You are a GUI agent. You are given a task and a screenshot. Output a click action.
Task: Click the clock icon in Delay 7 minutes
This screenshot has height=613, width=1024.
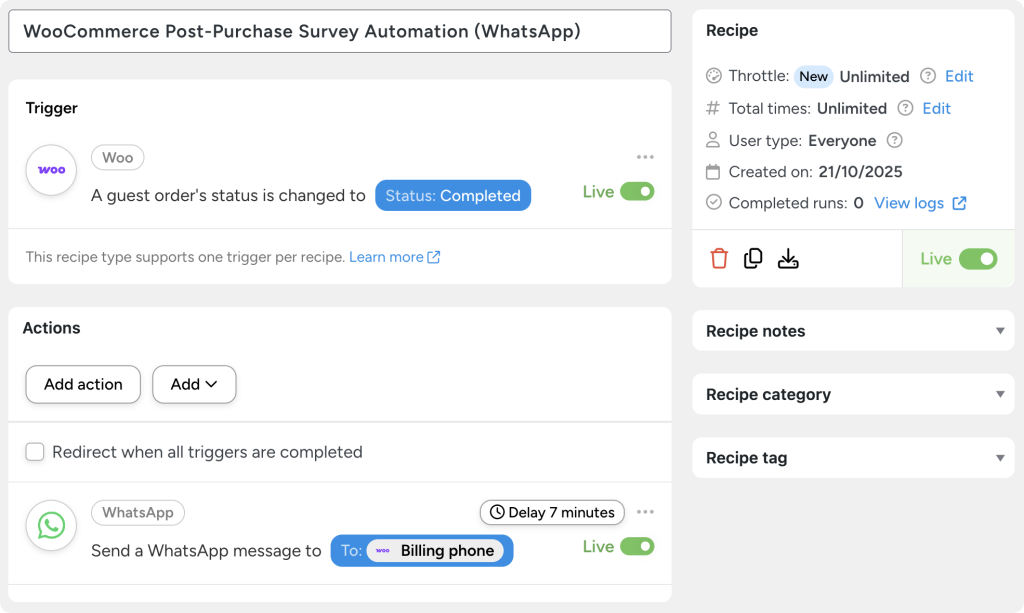pyautogui.click(x=497, y=512)
